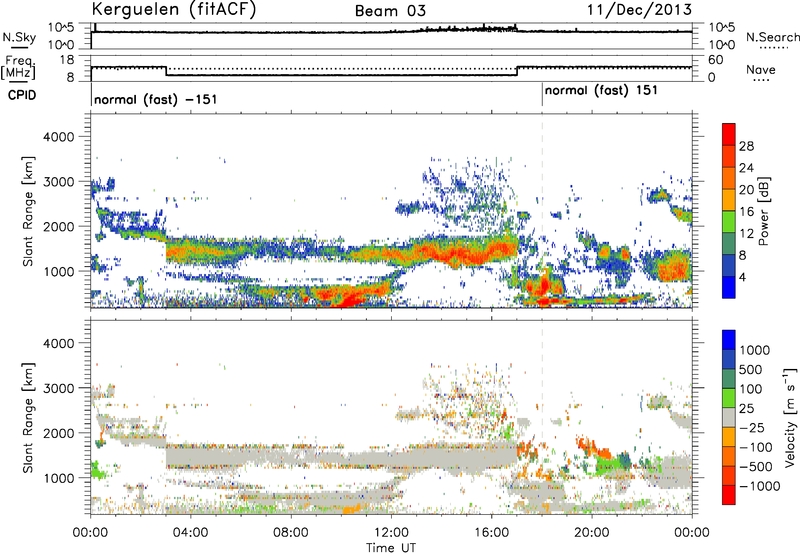Click the 'Velocity [m s⁻¹]' colorbar label
The height and width of the screenshot is (554, 800).
[x=790, y=417]
